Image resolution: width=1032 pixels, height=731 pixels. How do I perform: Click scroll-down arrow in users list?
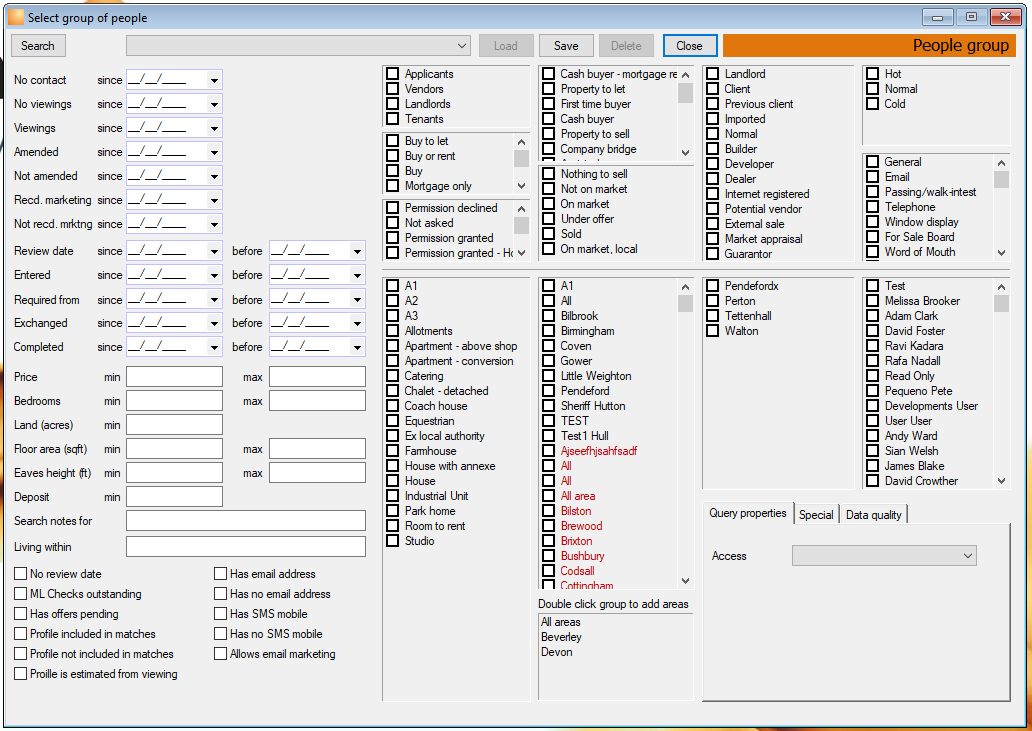[1002, 481]
